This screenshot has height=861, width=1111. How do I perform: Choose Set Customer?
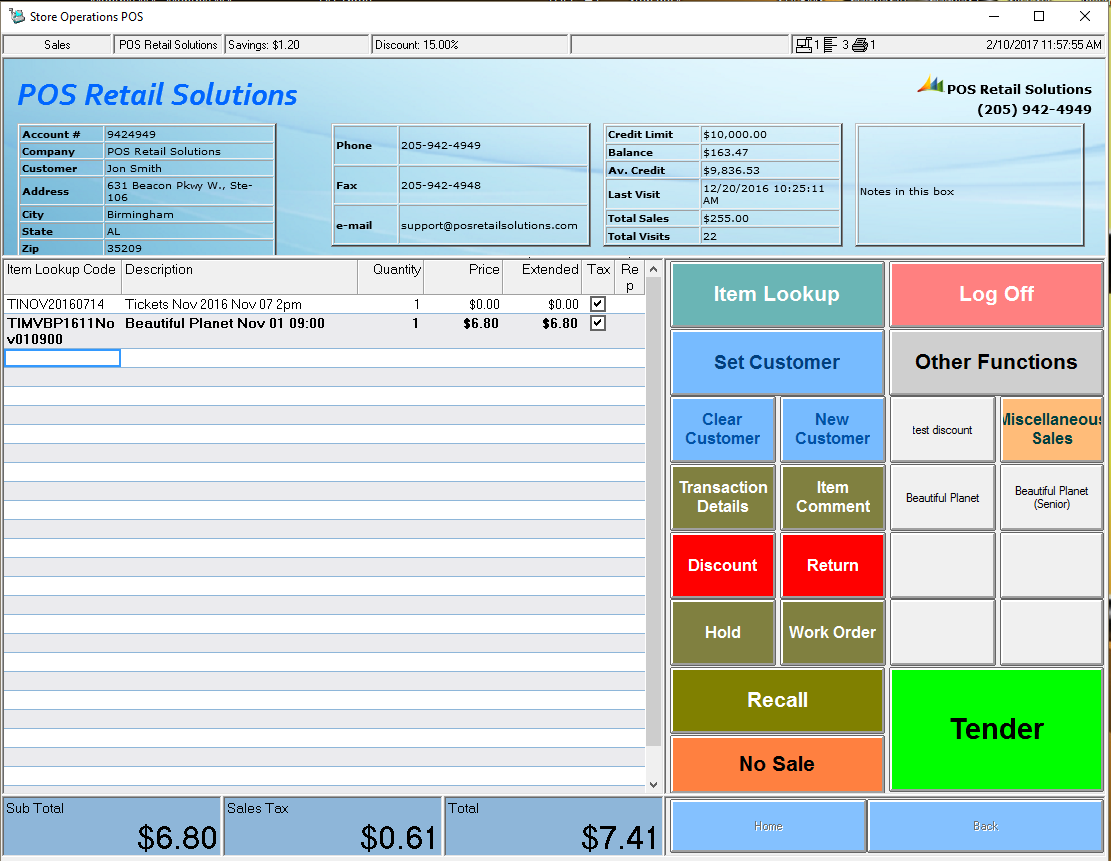click(x=777, y=362)
